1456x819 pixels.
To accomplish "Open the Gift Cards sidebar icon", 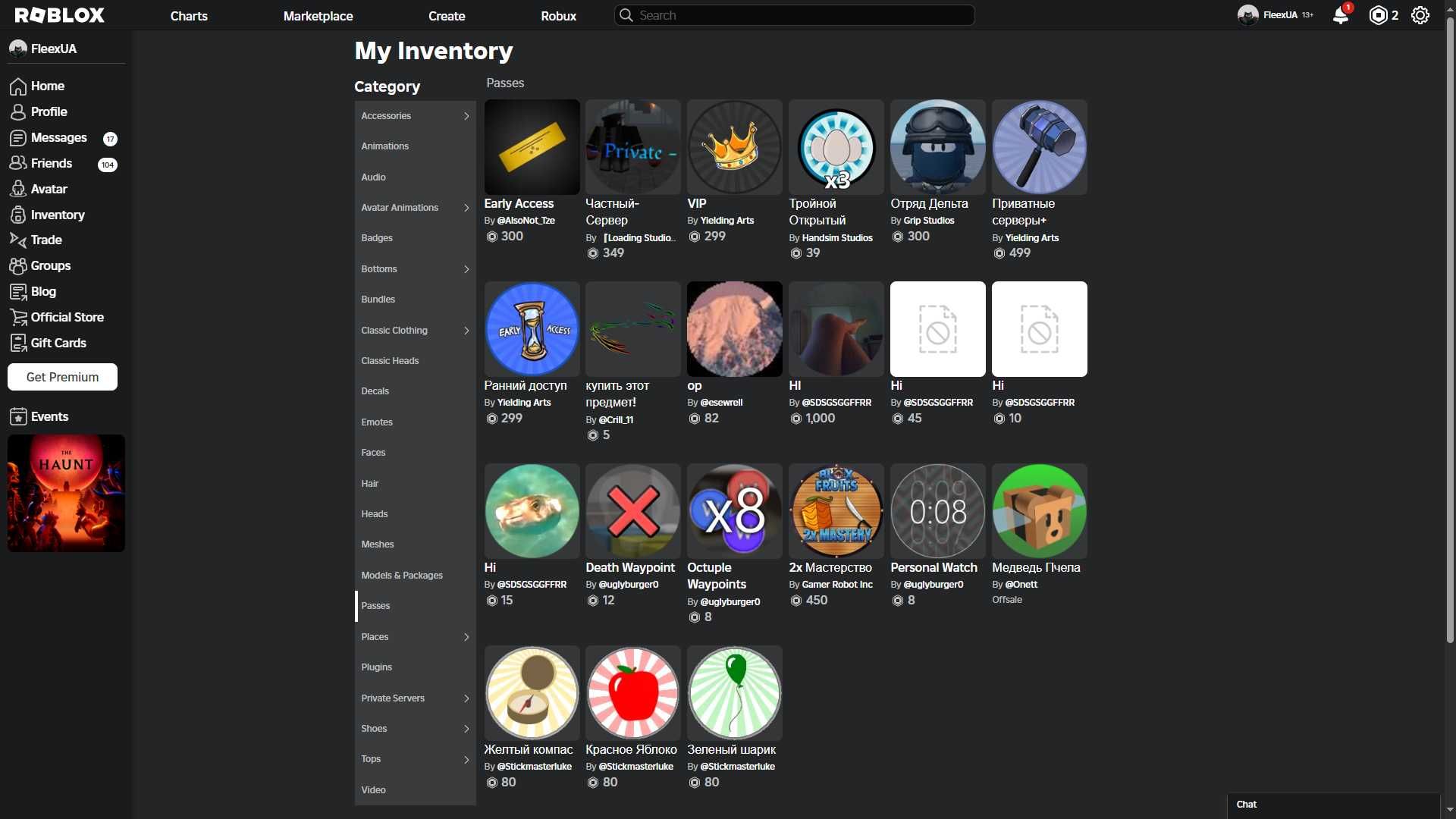I will [18, 344].
